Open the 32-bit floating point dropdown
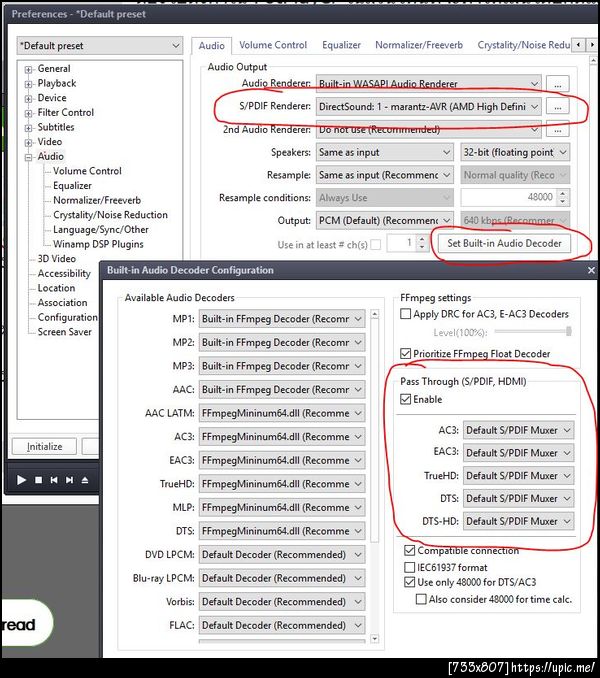The width and height of the screenshot is (600, 678). click(x=515, y=152)
